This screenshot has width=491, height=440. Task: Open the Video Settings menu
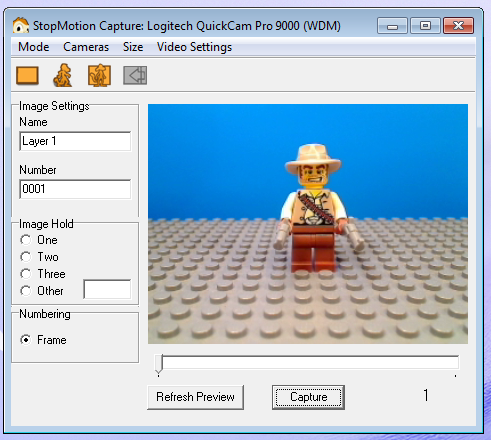(x=194, y=47)
